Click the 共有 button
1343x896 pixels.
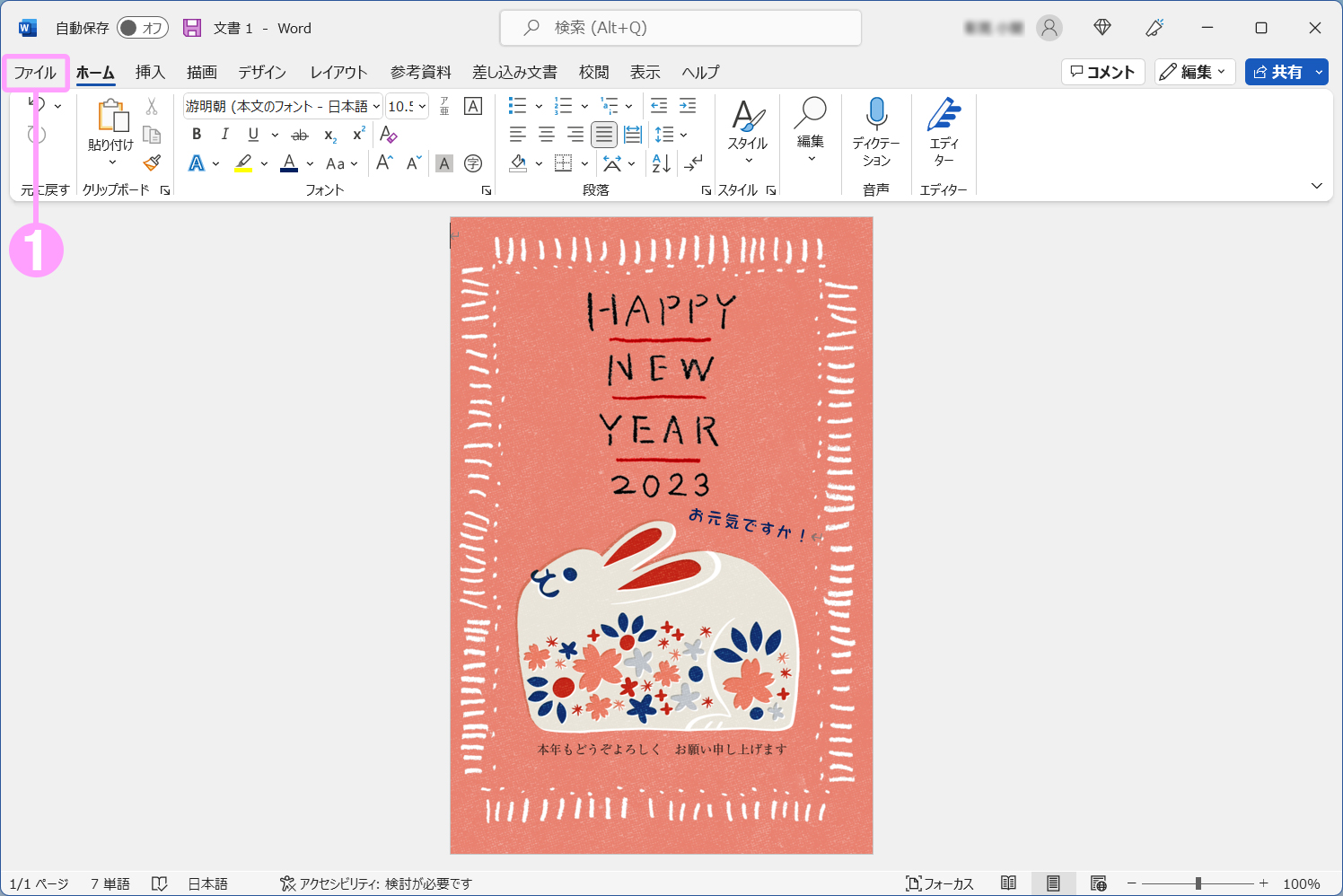[1277, 72]
